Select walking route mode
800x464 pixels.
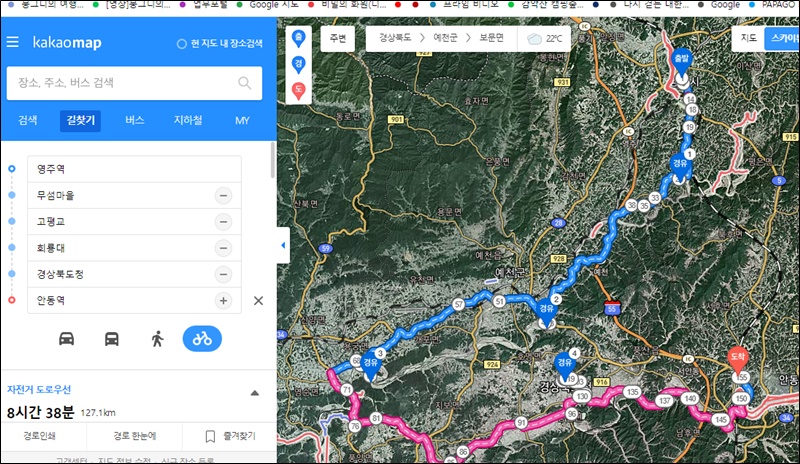(157, 339)
